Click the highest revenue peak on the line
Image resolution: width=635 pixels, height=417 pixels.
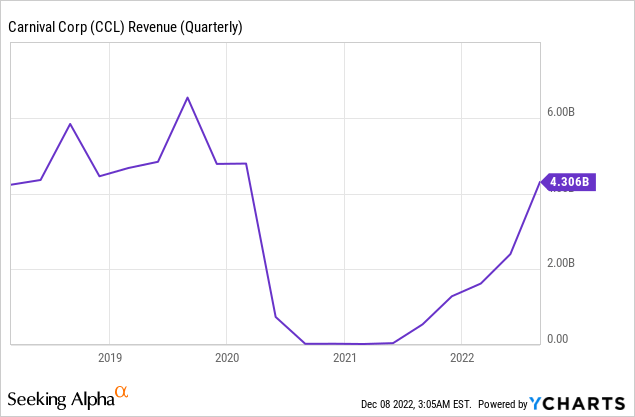187,98
